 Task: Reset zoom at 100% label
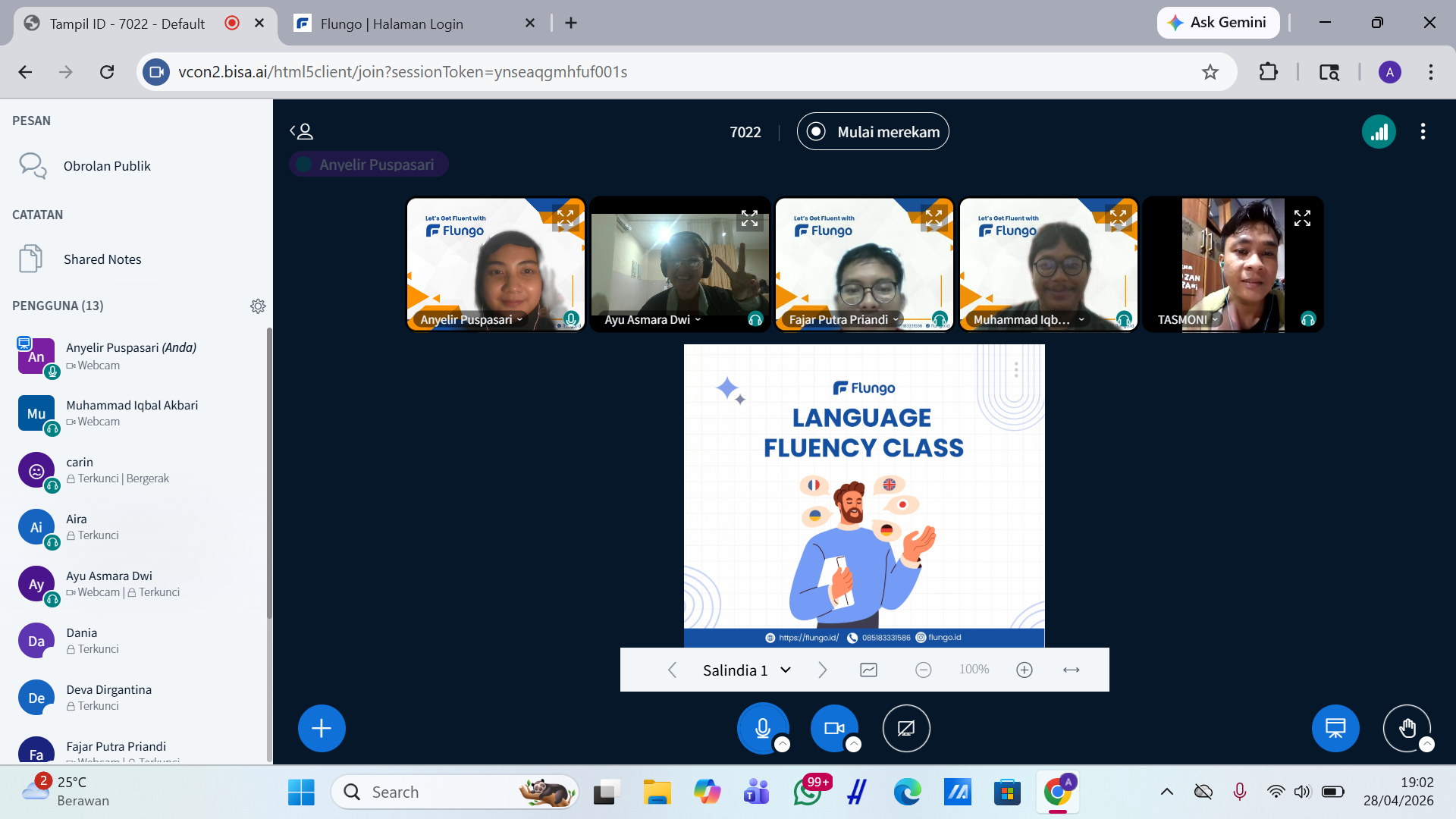point(974,670)
